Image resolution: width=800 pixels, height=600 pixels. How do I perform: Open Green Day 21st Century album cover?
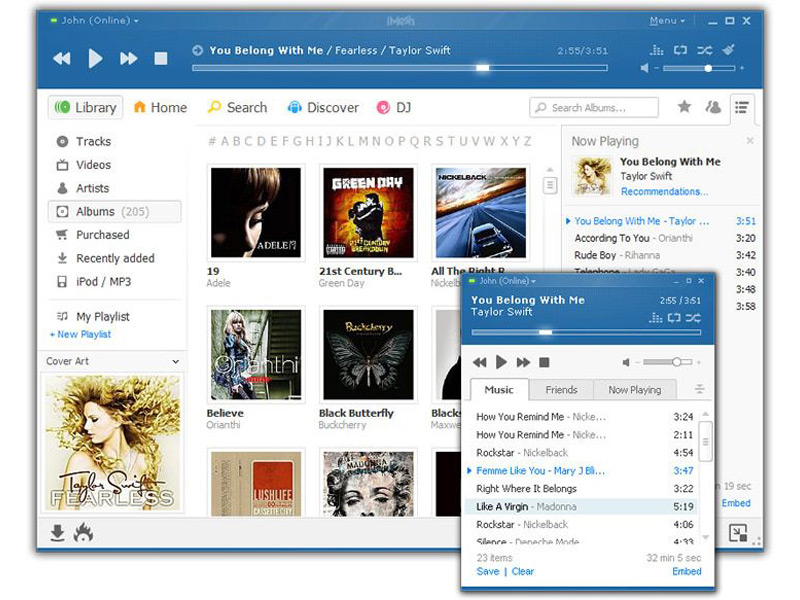[x=368, y=213]
